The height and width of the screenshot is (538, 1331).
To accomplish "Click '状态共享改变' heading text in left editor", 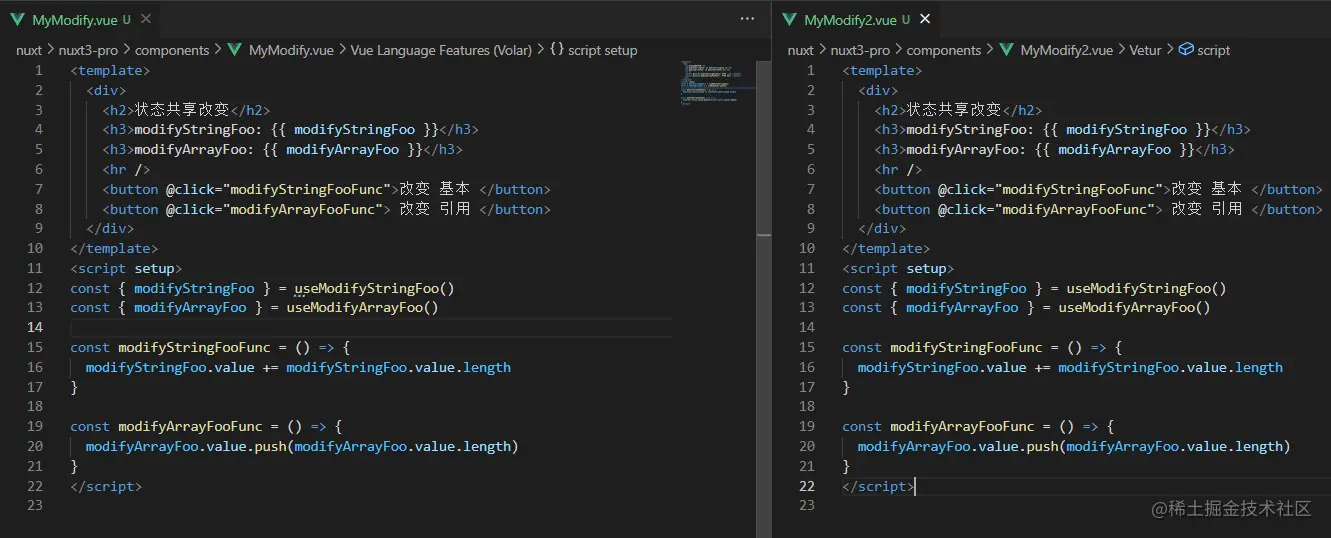I will coord(182,110).
